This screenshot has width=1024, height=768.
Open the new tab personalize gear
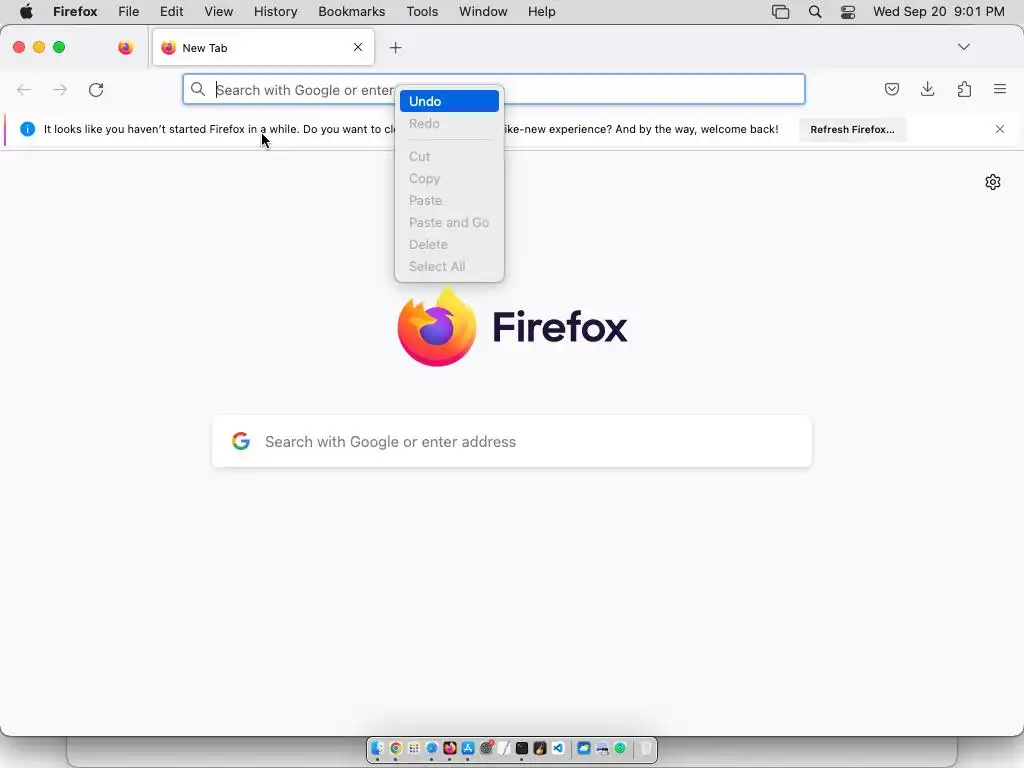click(993, 182)
